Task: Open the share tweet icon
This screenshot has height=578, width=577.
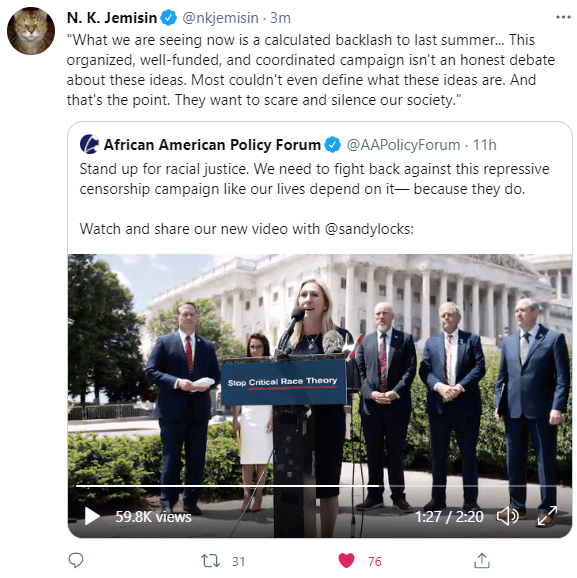Action: pyautogui.click(x=482, y=560)
